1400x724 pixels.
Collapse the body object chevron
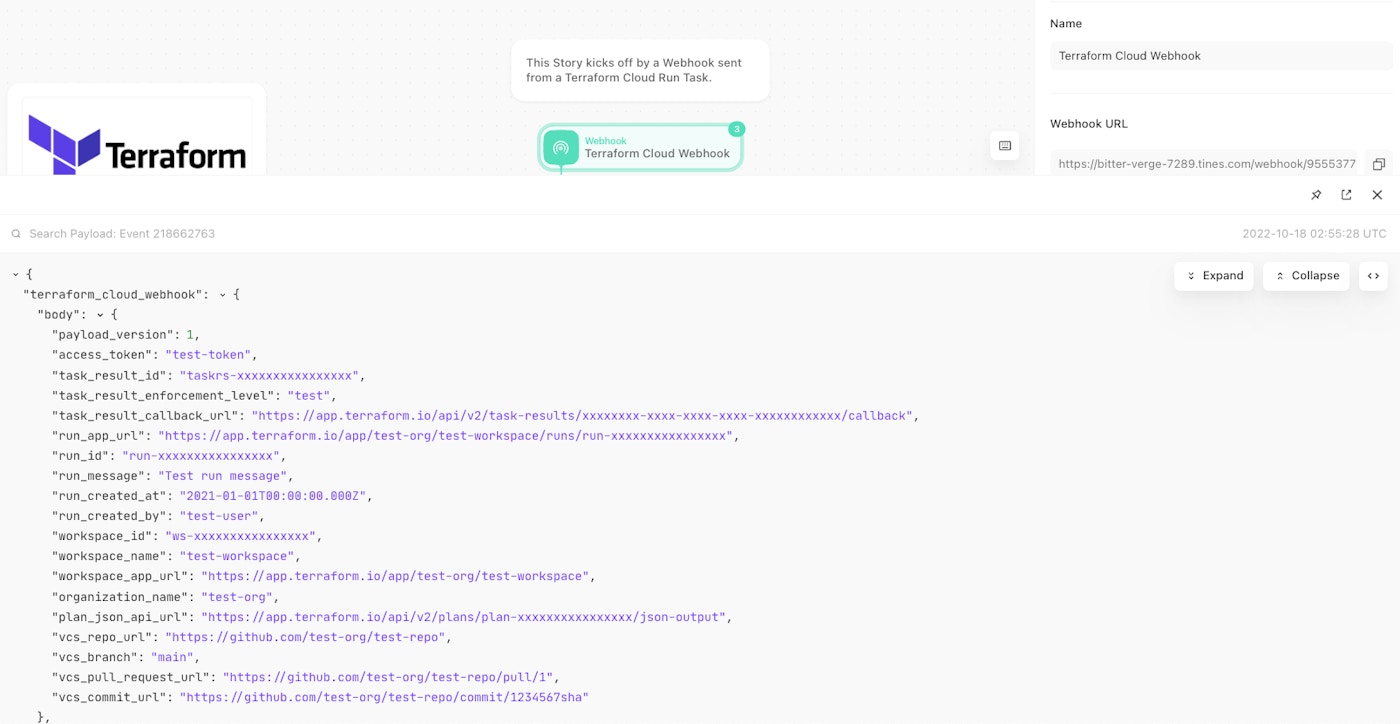(100, 315)
